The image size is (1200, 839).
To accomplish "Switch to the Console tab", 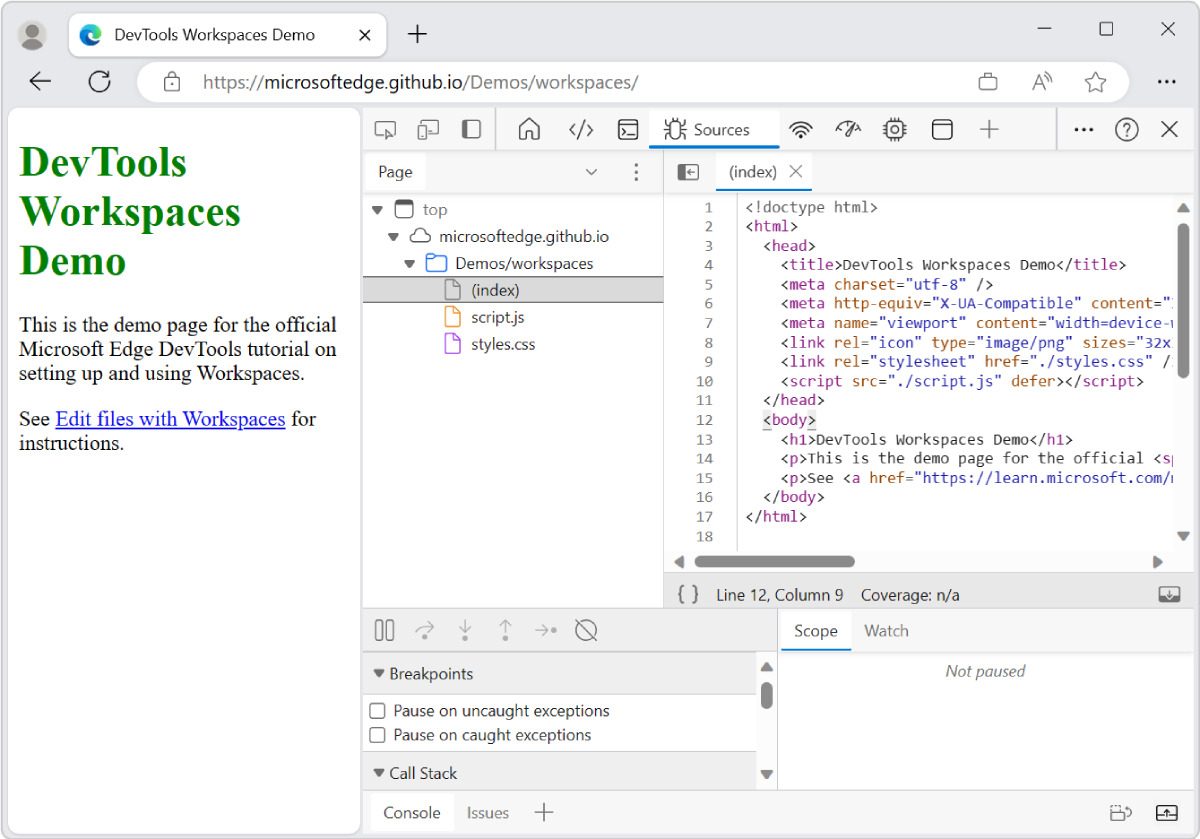I will [x=411, y=812].
